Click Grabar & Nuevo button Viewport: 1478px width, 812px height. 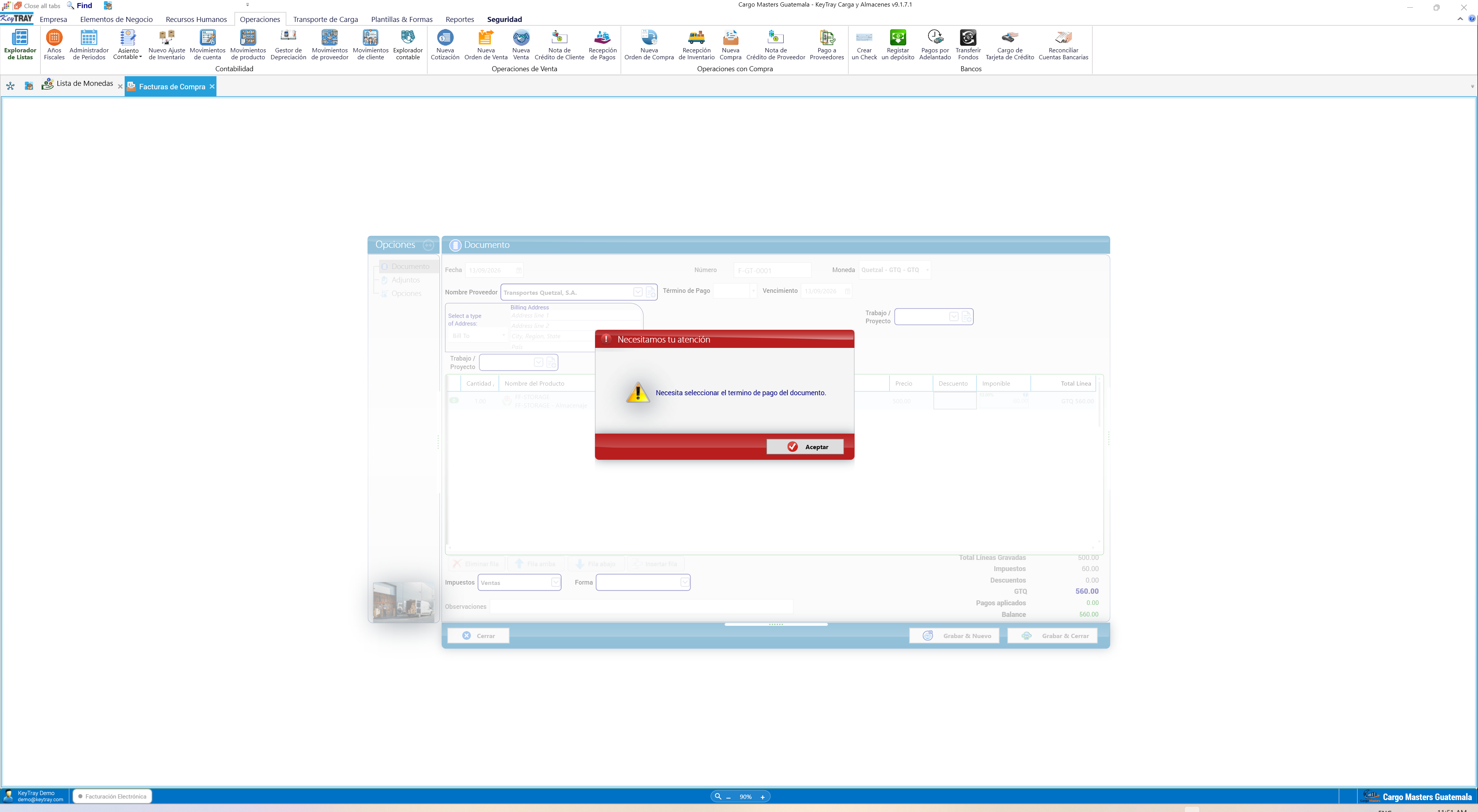click(954, 636)
